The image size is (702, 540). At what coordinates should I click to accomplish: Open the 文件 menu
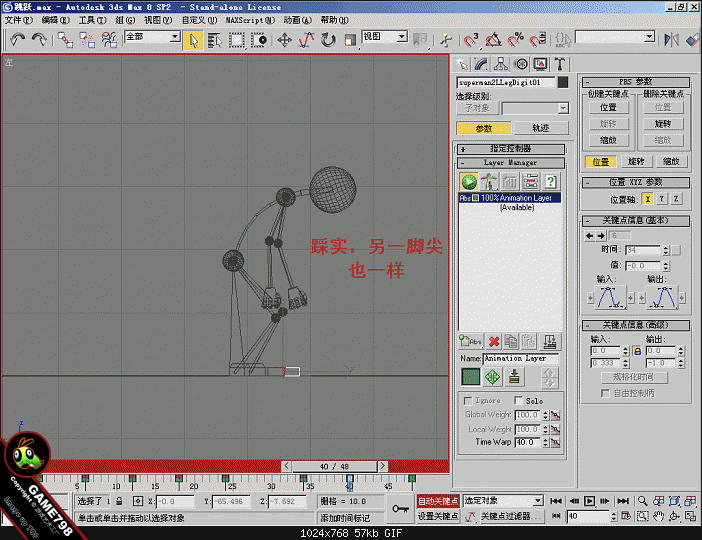coord(18,20)
